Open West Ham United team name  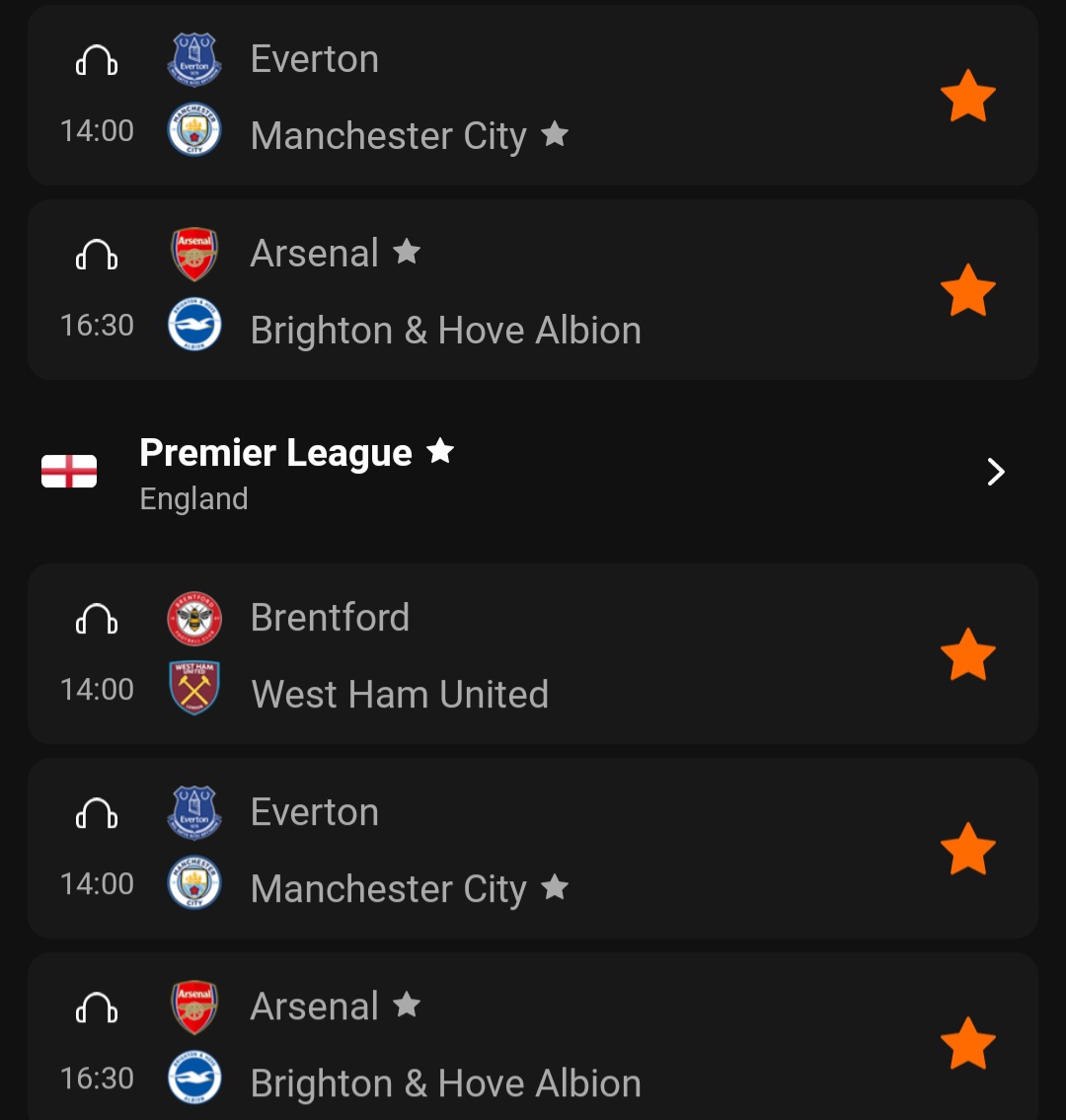[x=400, y=695]
